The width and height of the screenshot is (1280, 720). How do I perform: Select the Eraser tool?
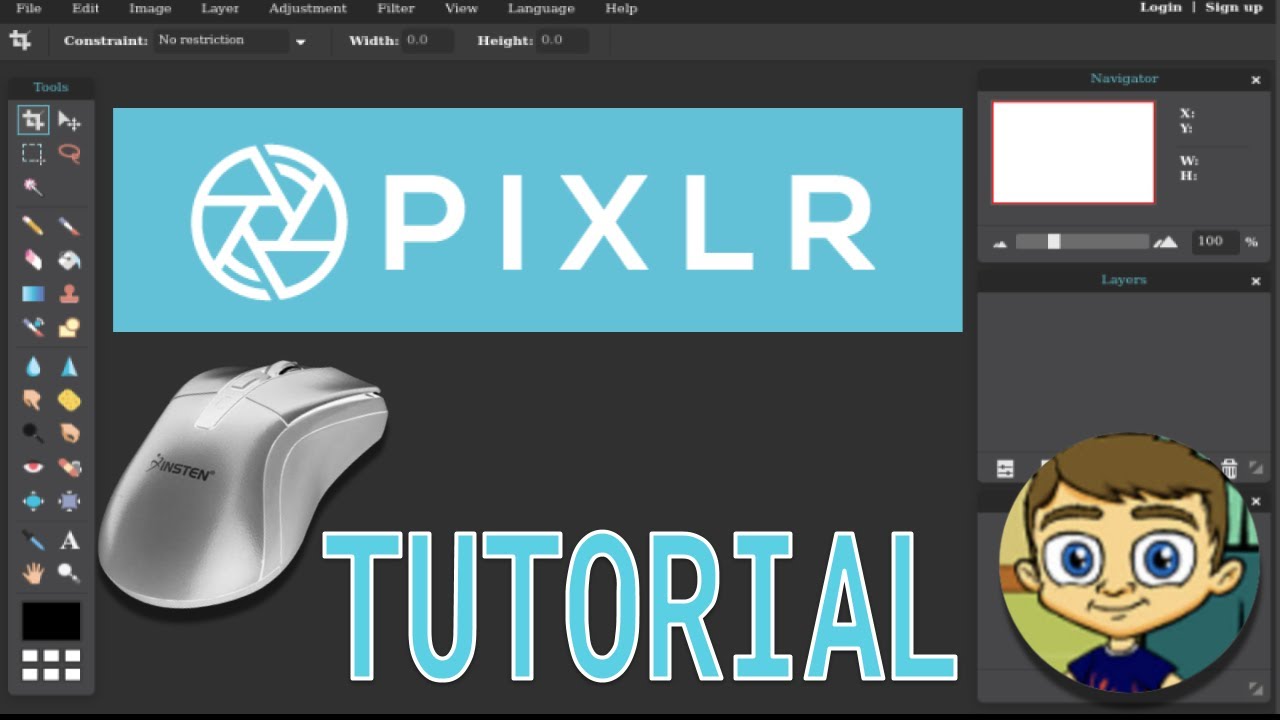click(x=33, y=260)
